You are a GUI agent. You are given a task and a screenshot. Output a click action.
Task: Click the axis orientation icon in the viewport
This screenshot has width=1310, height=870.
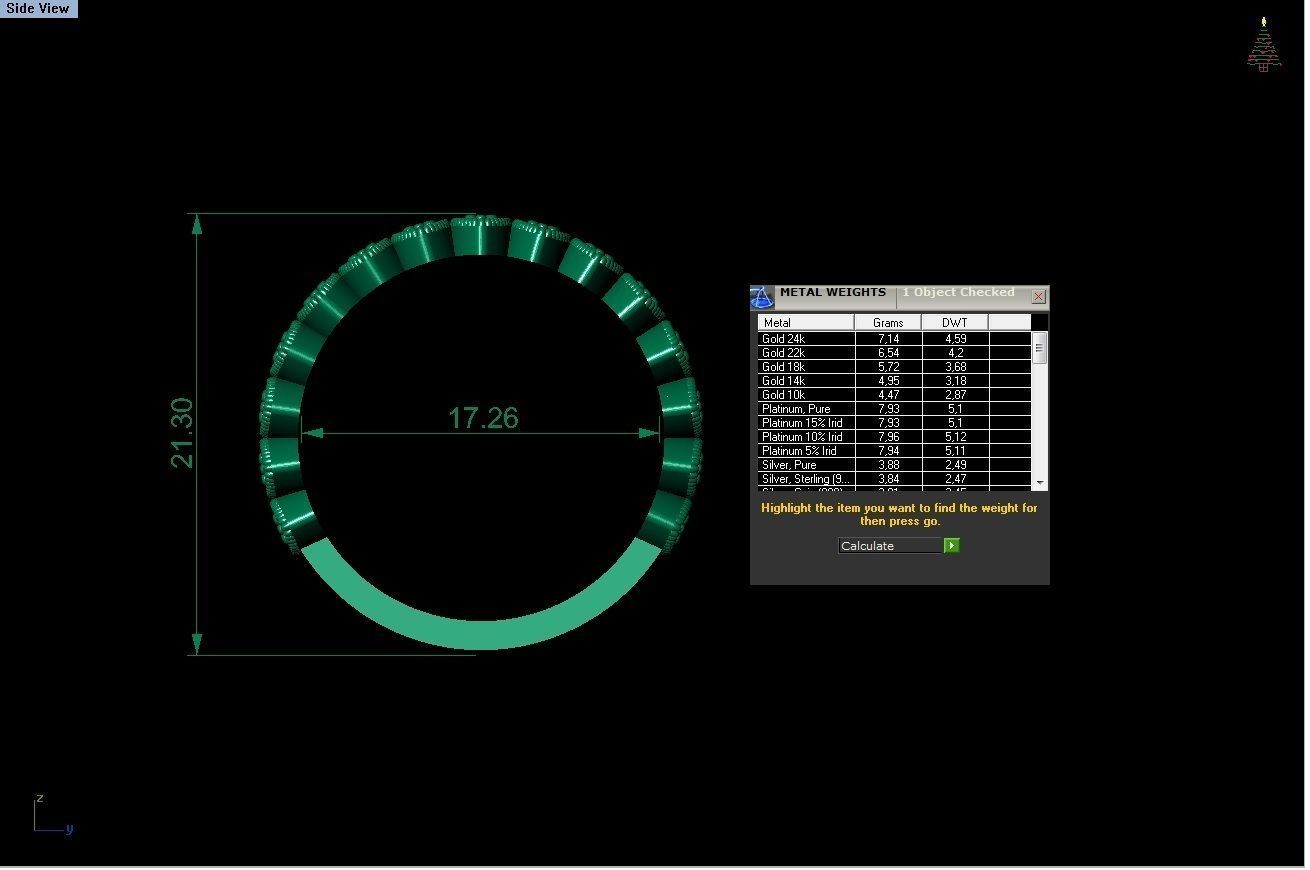click(x=52, y=815)
